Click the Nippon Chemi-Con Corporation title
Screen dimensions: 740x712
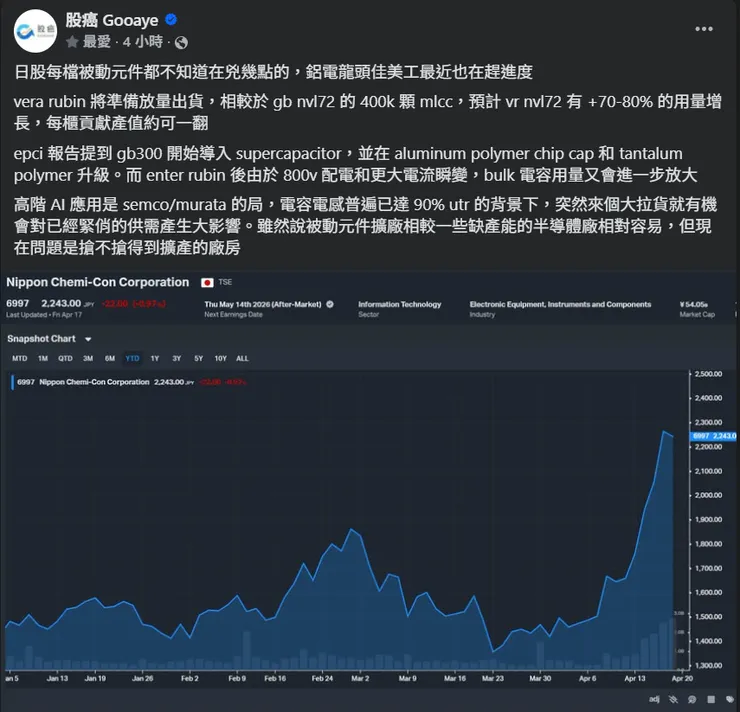[98, 282]
